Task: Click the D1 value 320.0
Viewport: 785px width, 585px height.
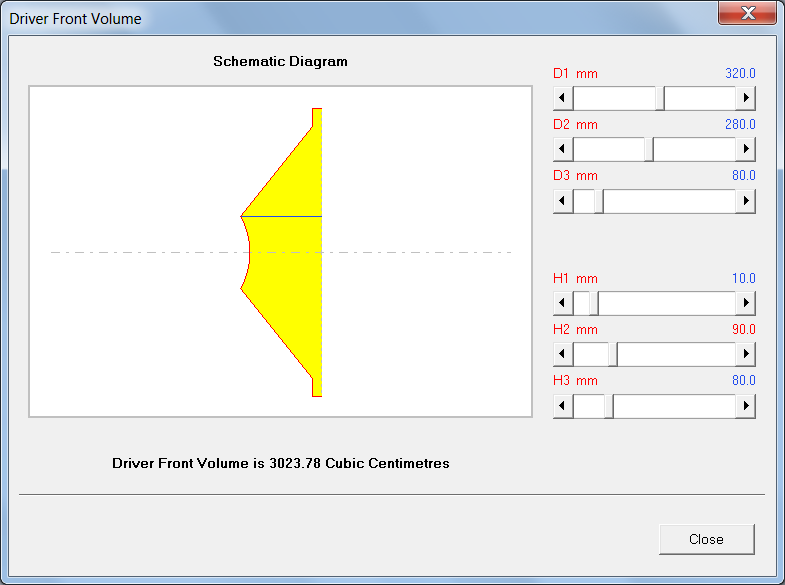Action: (740, 74)
